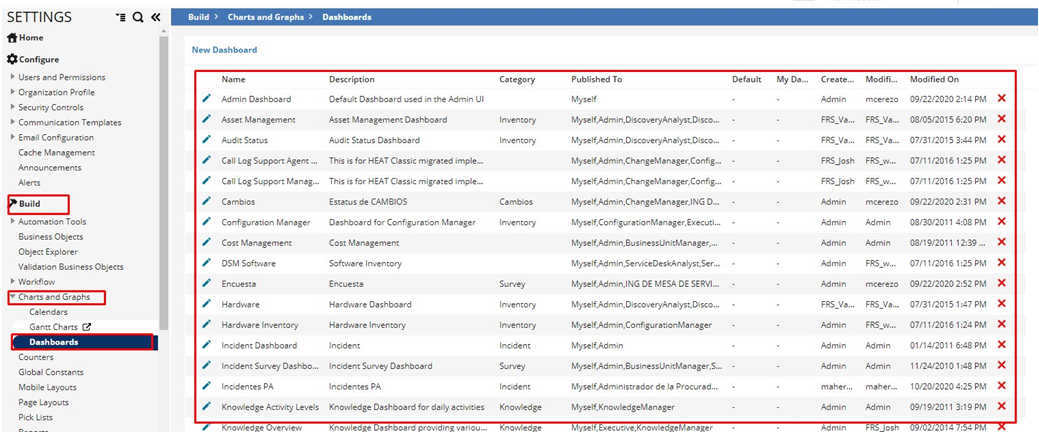Sort table by Modified On column

[x=934, y=79]
